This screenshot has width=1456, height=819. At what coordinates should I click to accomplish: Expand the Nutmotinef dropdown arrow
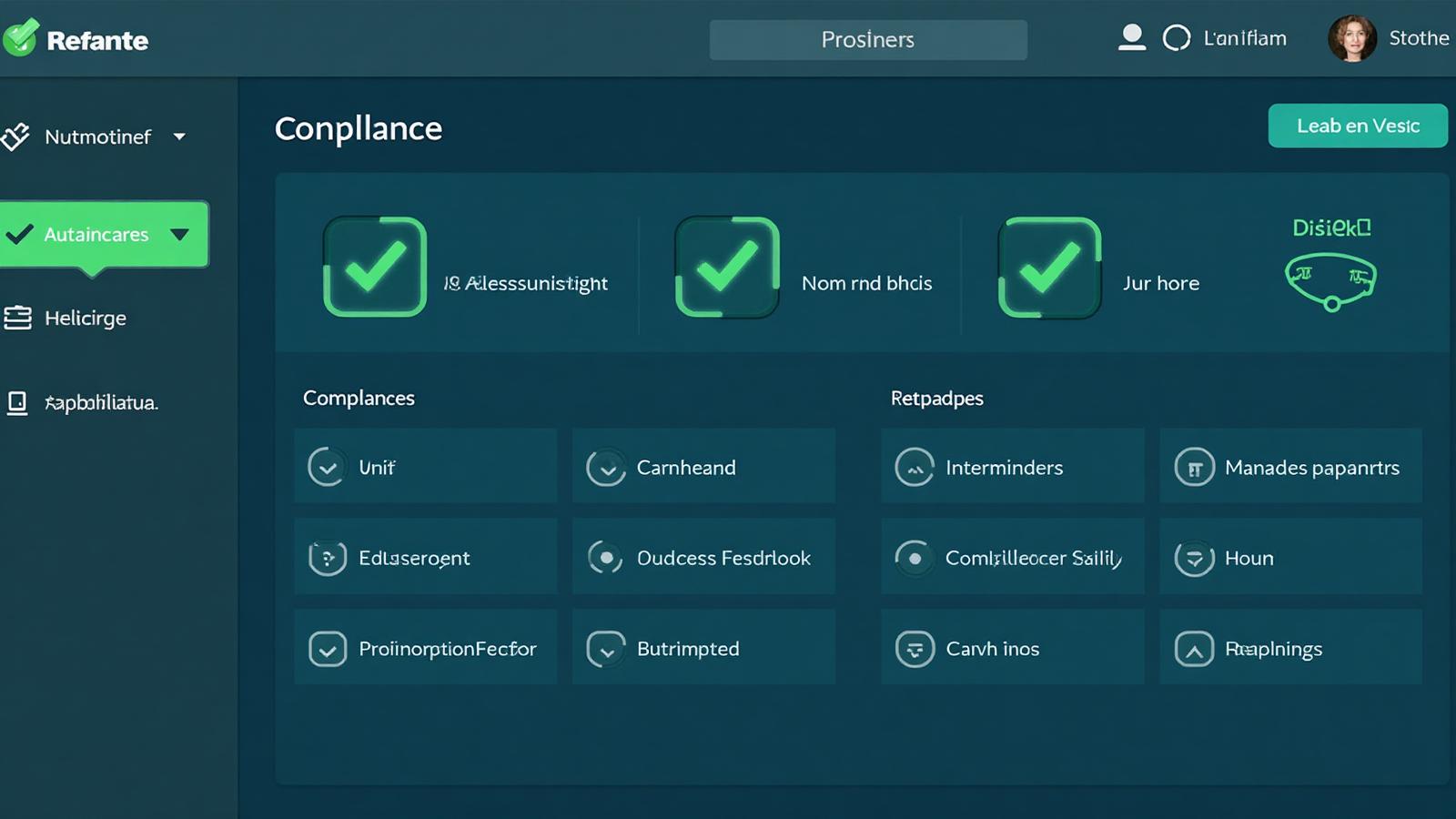[x=179, y=136]
